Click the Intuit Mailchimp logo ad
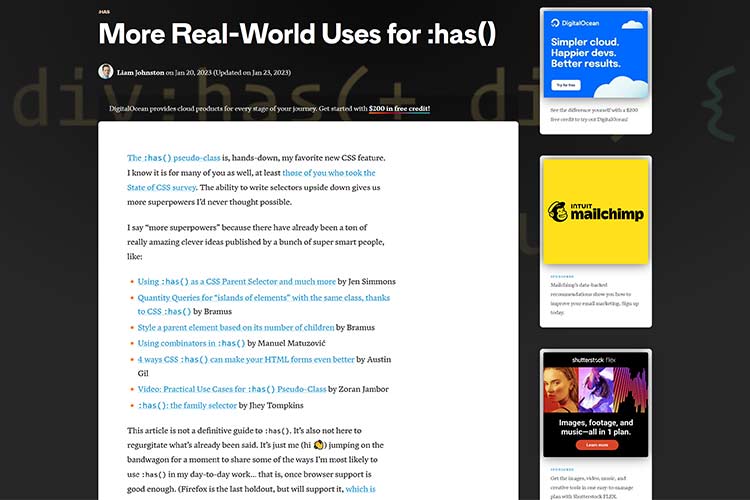750x500 pixels. click(595, 211)
